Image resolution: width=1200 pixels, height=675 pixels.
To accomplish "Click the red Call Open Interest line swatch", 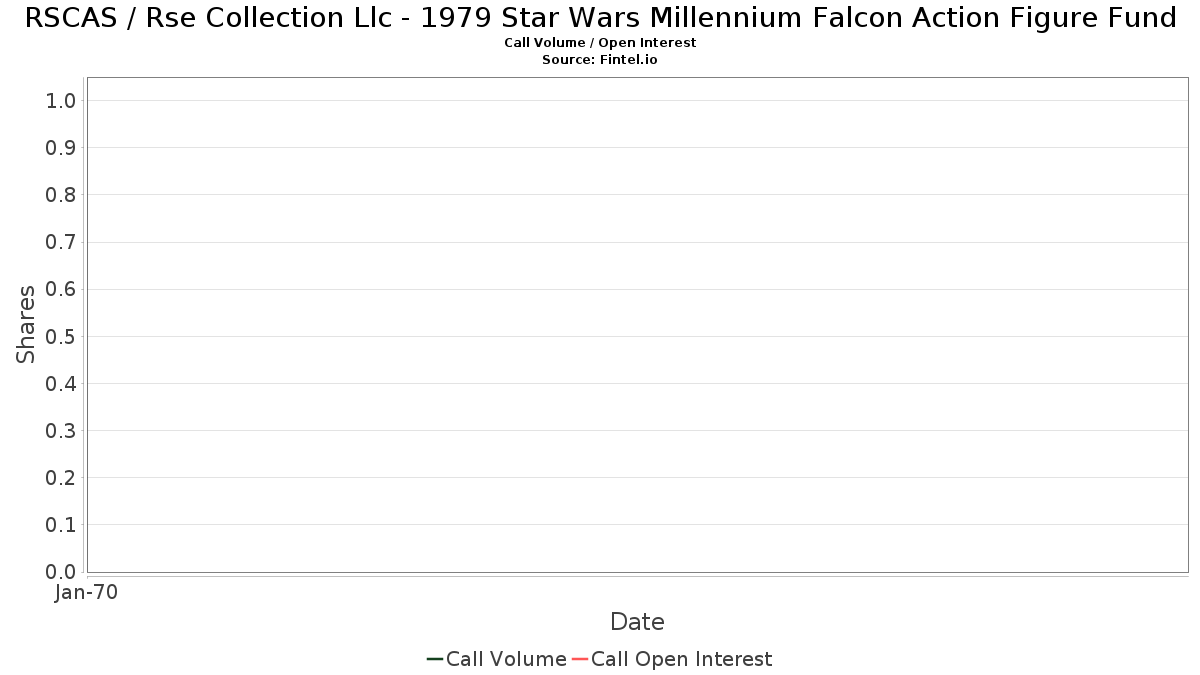I will [579, 659].
